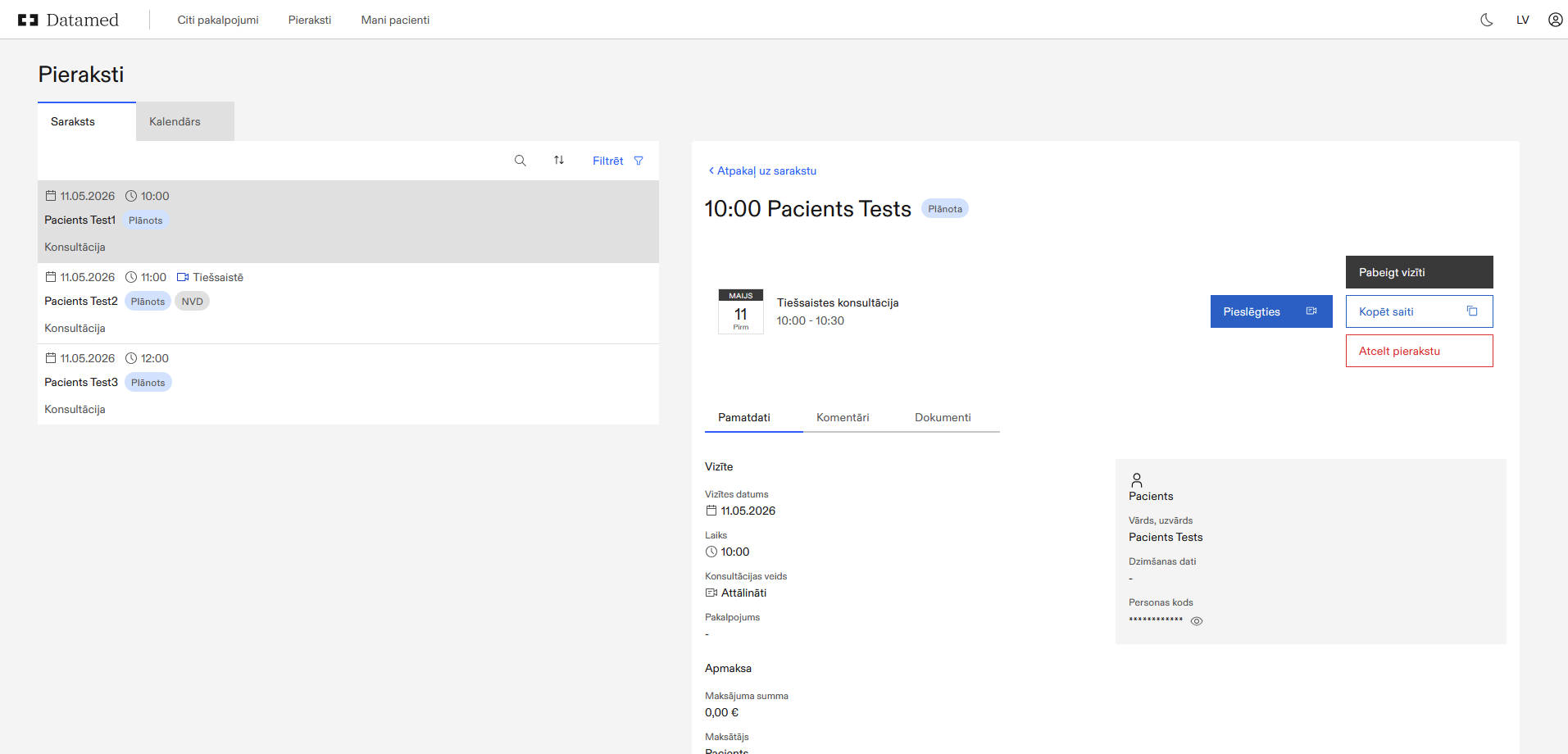Open Citi pakalpojumi menu
The height and width of the screenshot is (754, 1568).
click(218, 20)
